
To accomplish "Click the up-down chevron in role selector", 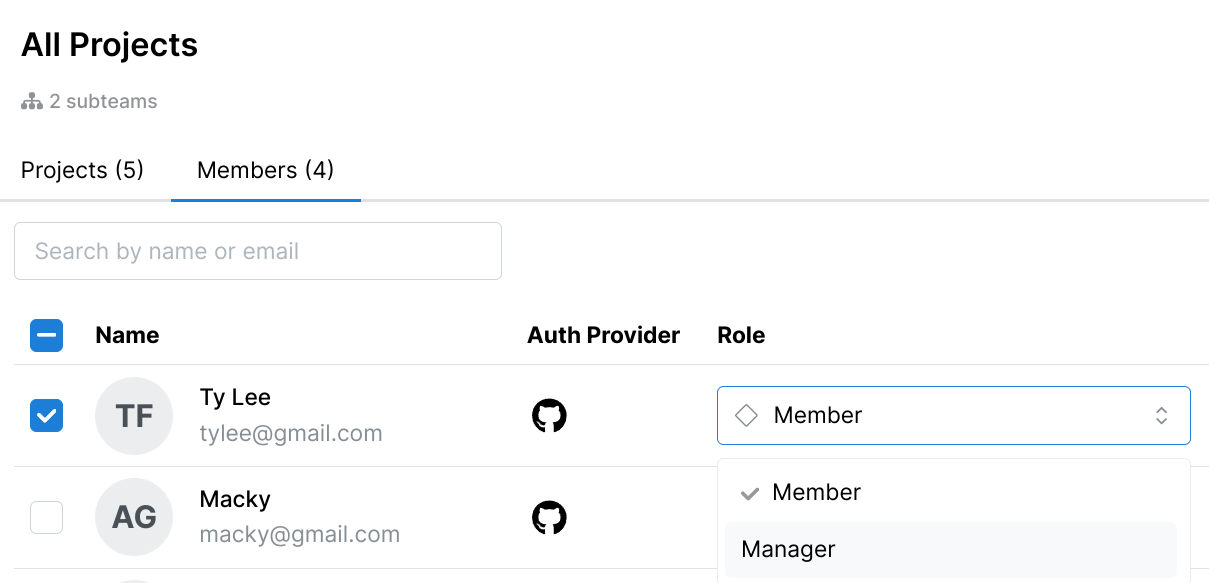I will (x=1161, y=415).
